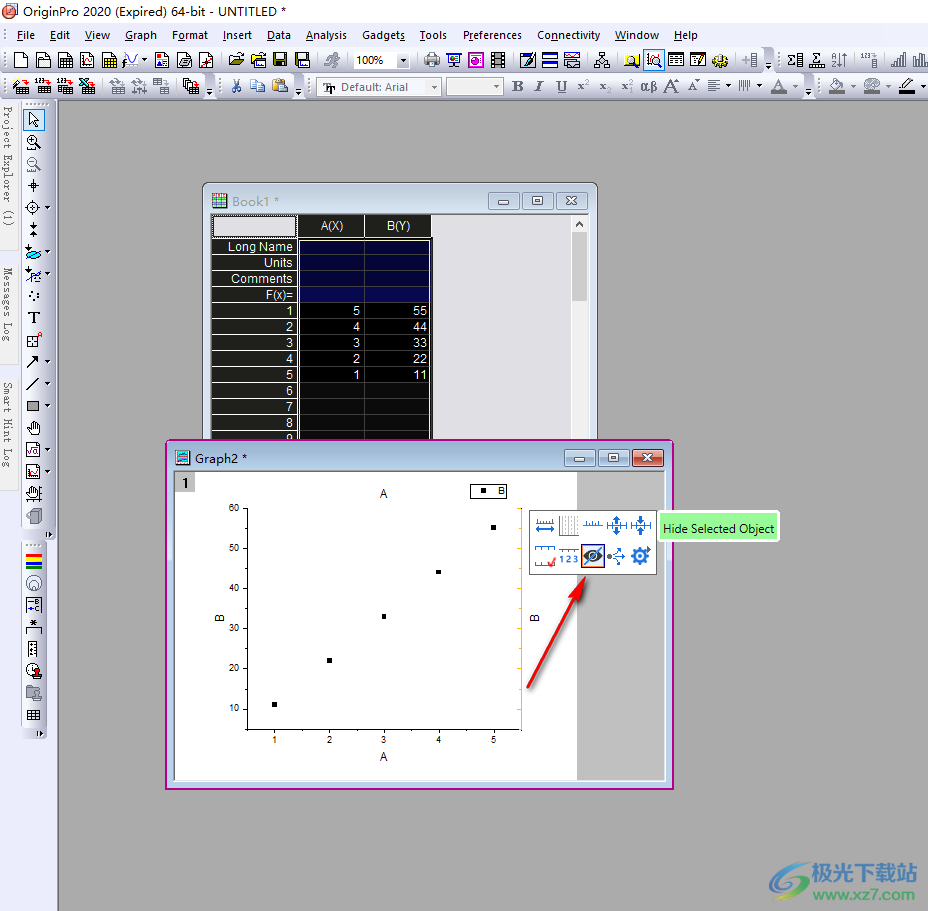928x911 pixels.
Task: Open the Gadgets menu
Action: 385,35
